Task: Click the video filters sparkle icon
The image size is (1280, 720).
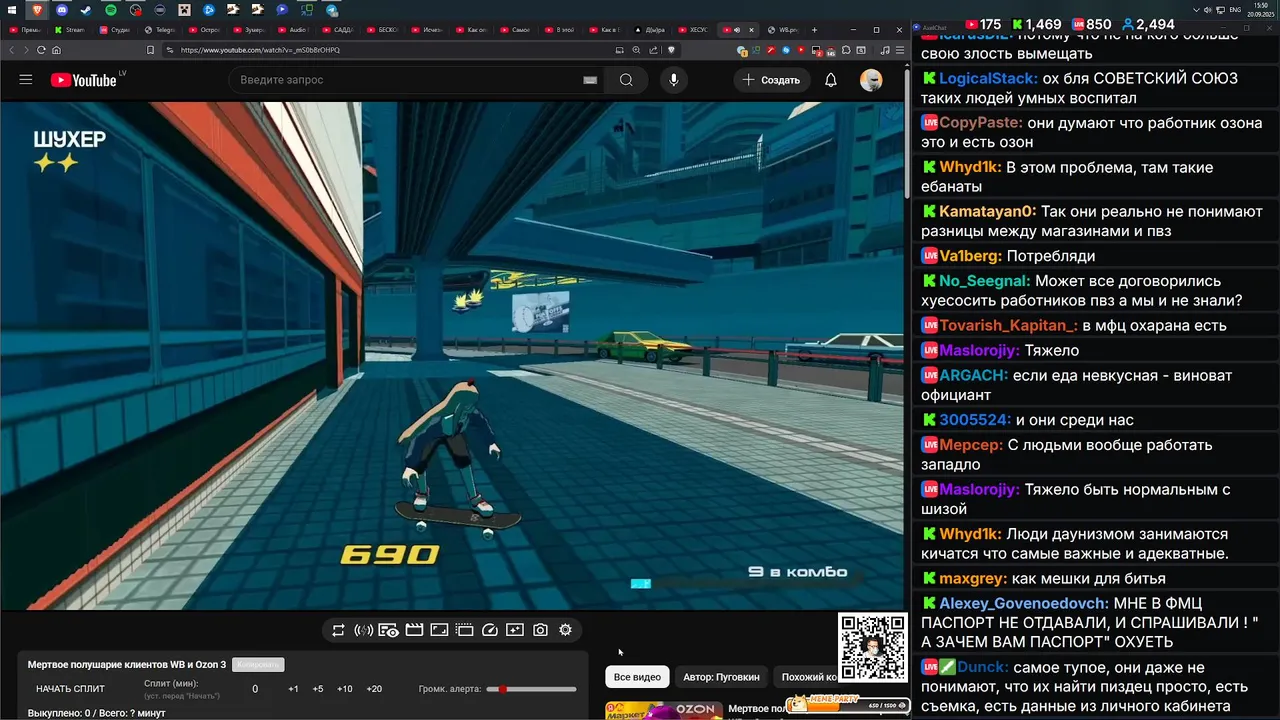Action: (x=515, y=630)
